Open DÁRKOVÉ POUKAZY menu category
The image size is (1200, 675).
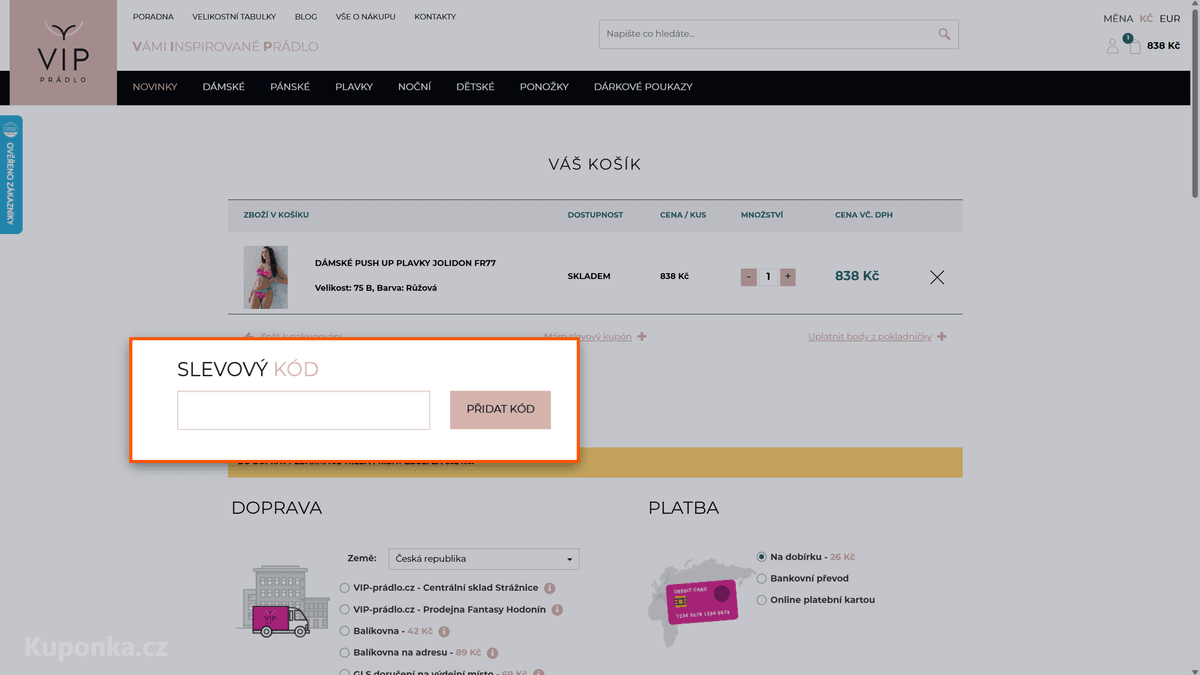coord(643,87)
